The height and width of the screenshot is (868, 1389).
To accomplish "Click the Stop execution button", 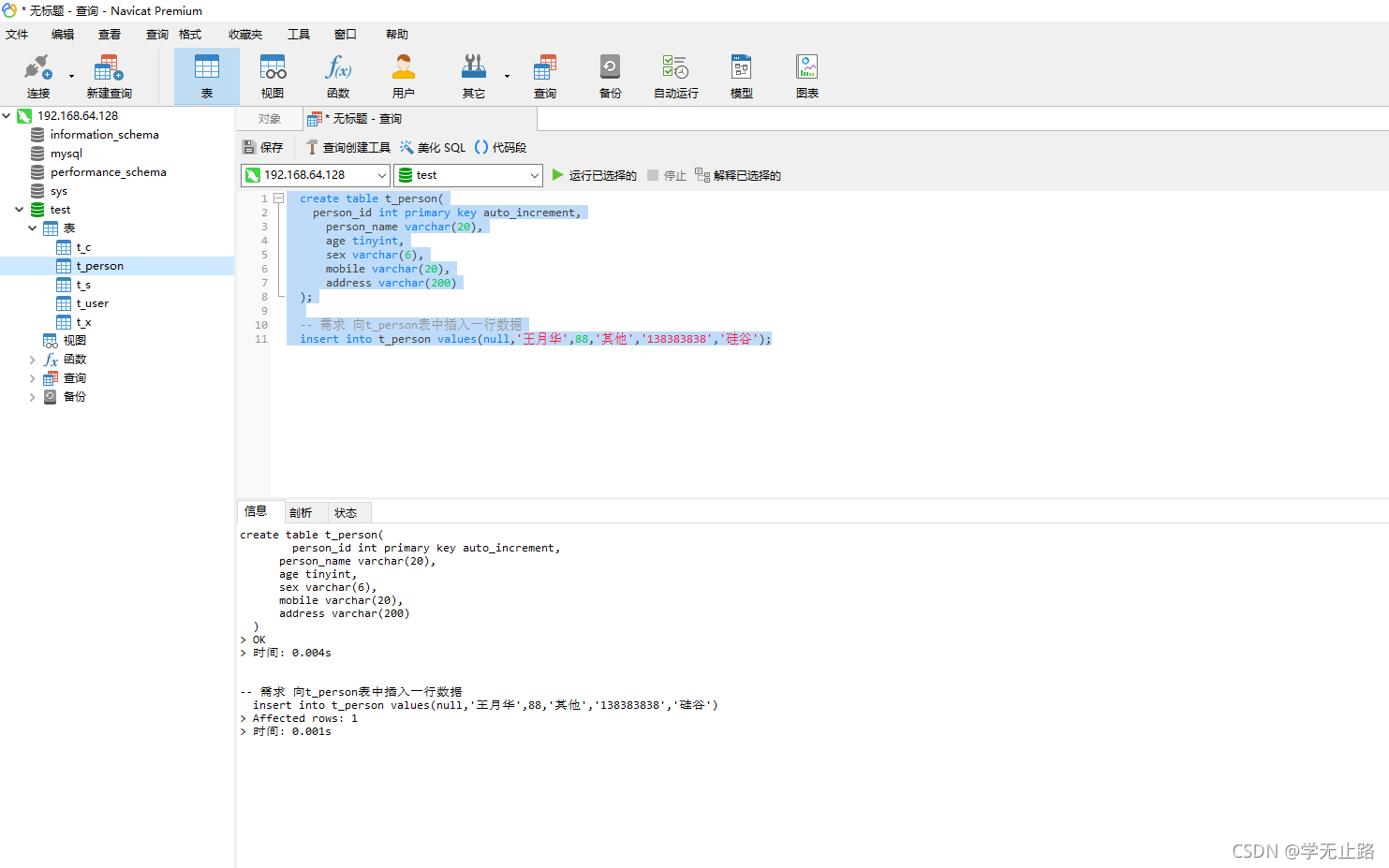I will pos(667,175).
